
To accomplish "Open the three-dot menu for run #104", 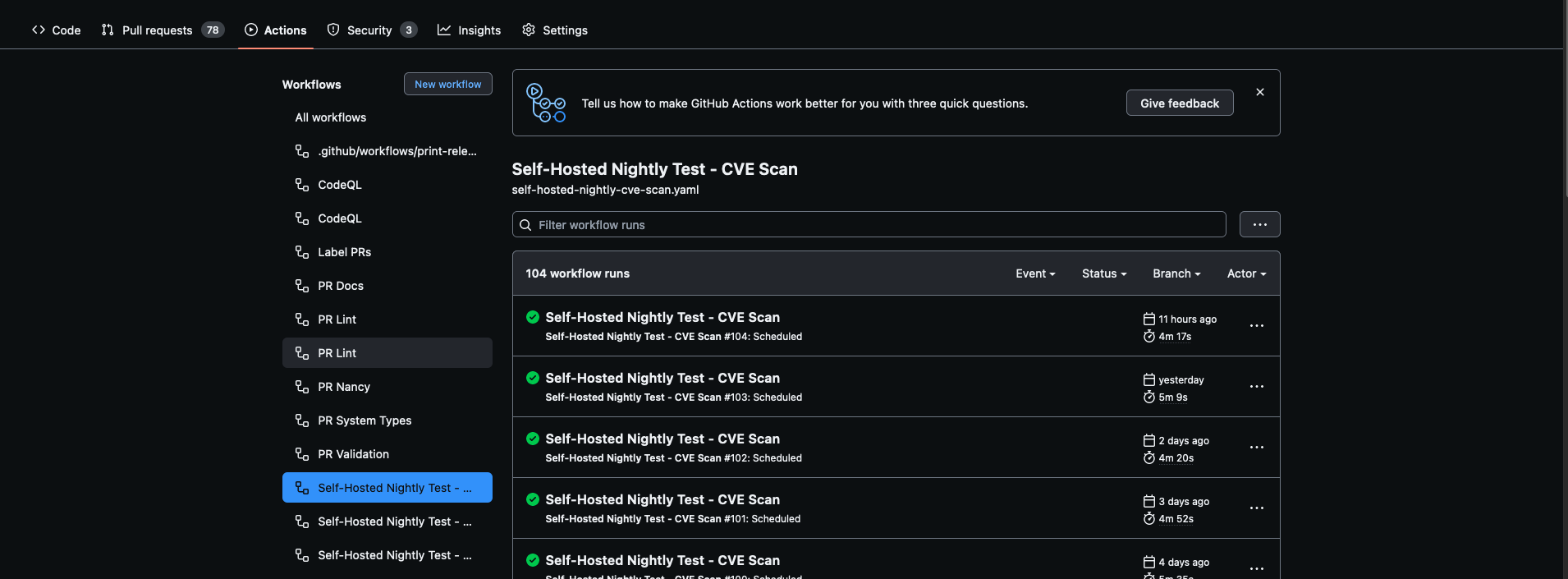I will (x=1256, y=326).
